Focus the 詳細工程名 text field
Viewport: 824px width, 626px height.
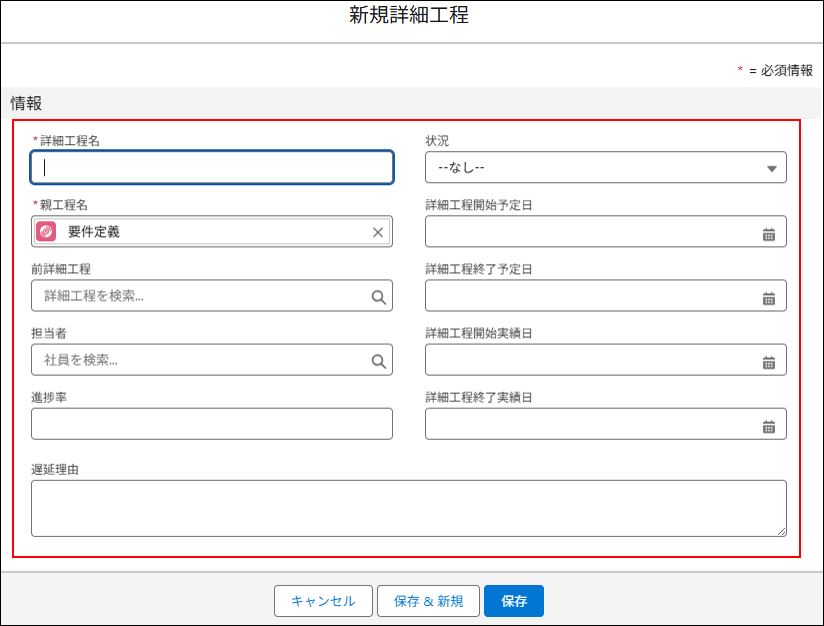[212, 168]
